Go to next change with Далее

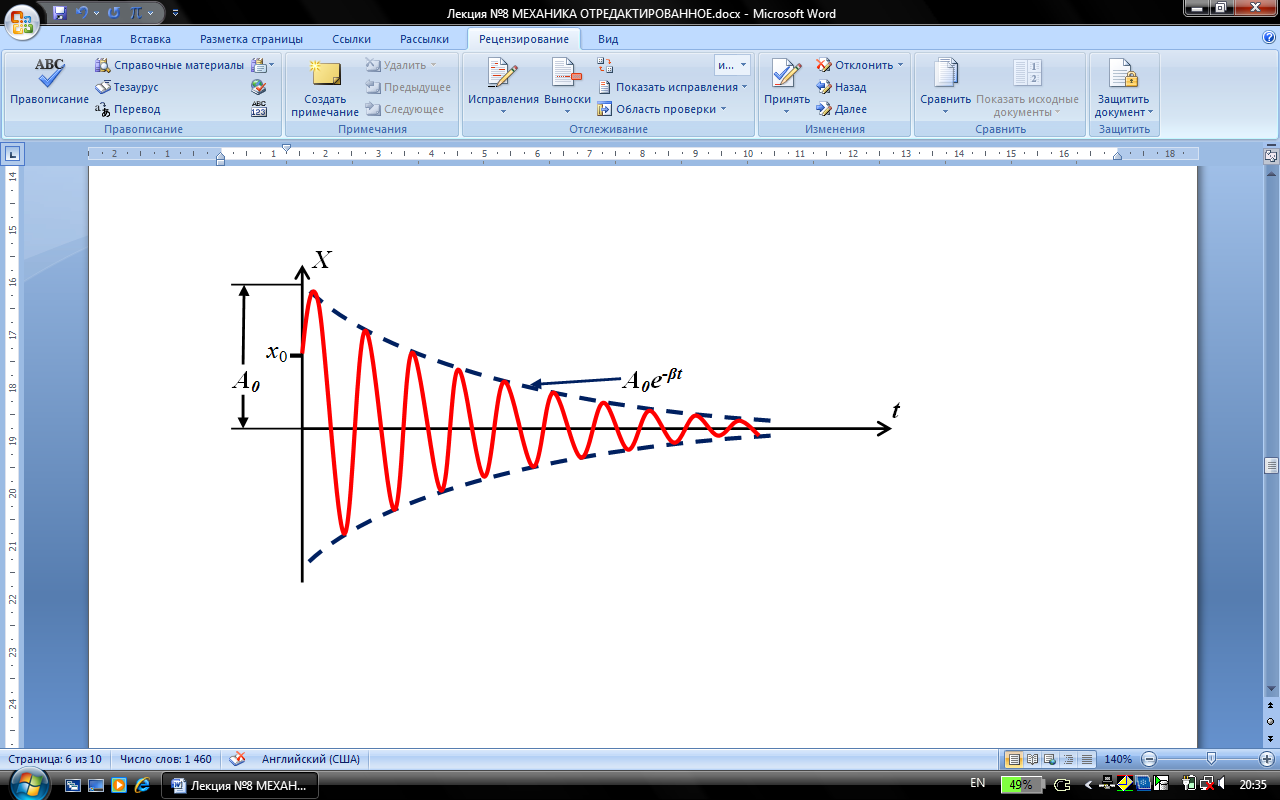pyautogui.click(x=842, y=109)
